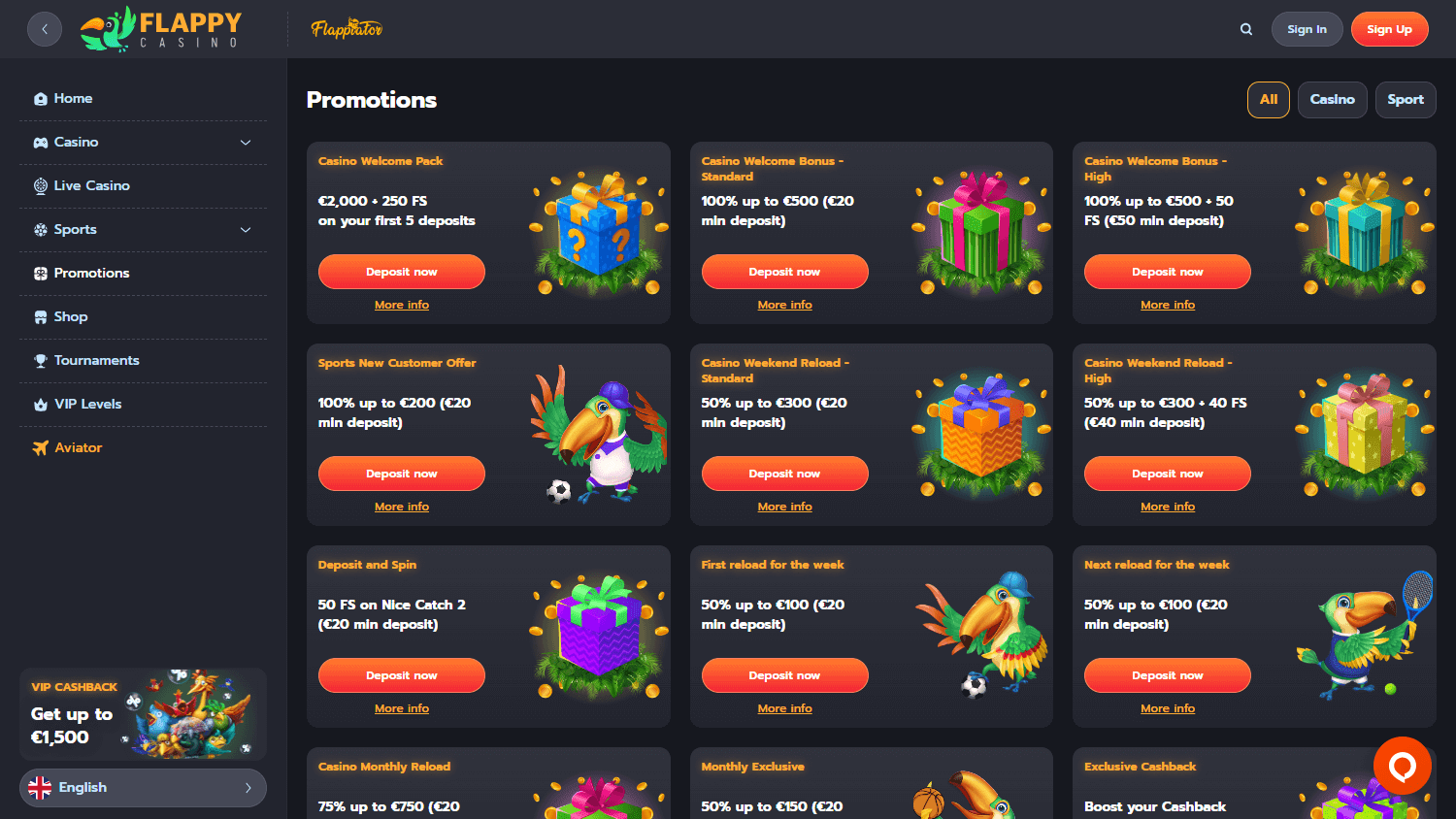
Task: Click Deposit now on Sports New Customer Offer
Action: (402, 474)
